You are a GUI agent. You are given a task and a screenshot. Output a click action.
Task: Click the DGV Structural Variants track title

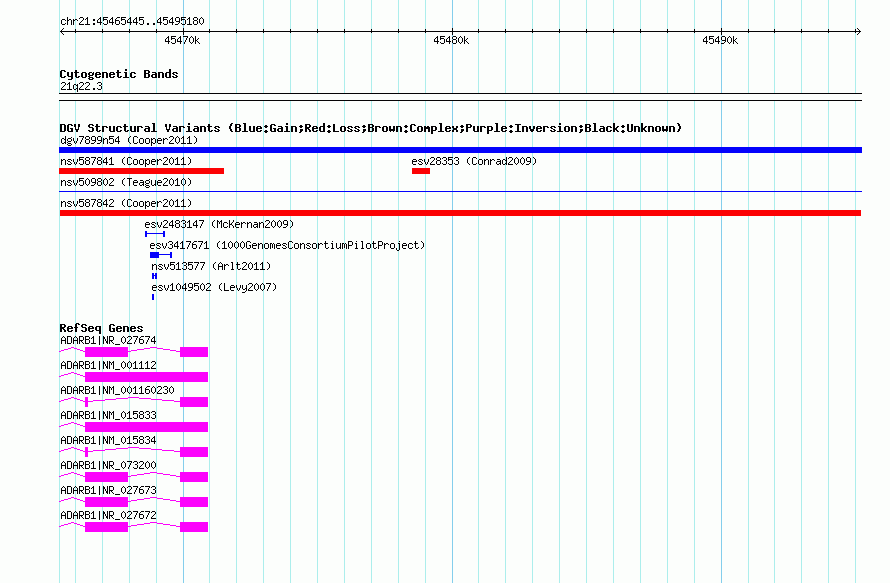point(370,128)
